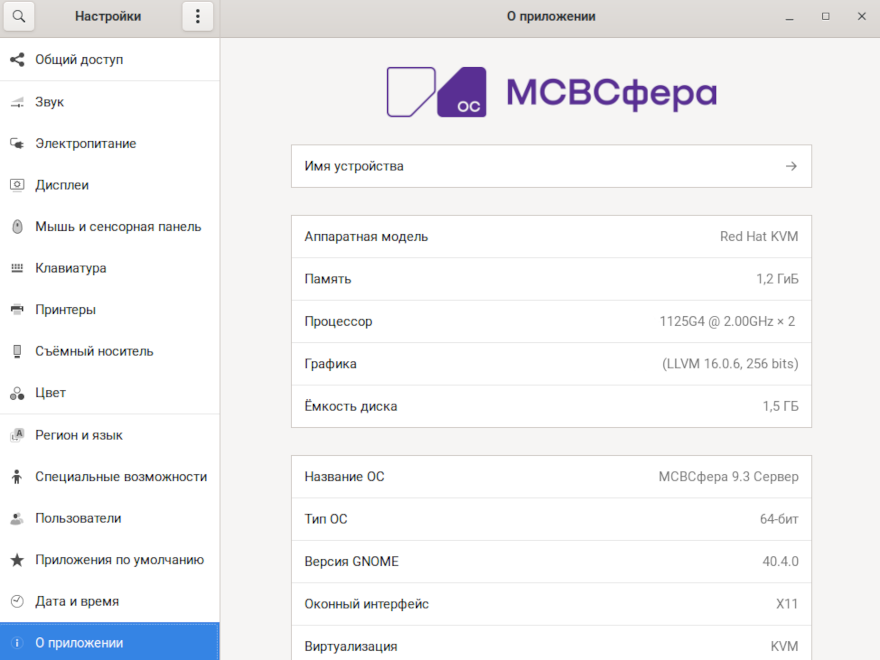Click the display icon next to Дисплеи
The width and height of the screenshot is (880, 660).
tap(17, 185)
